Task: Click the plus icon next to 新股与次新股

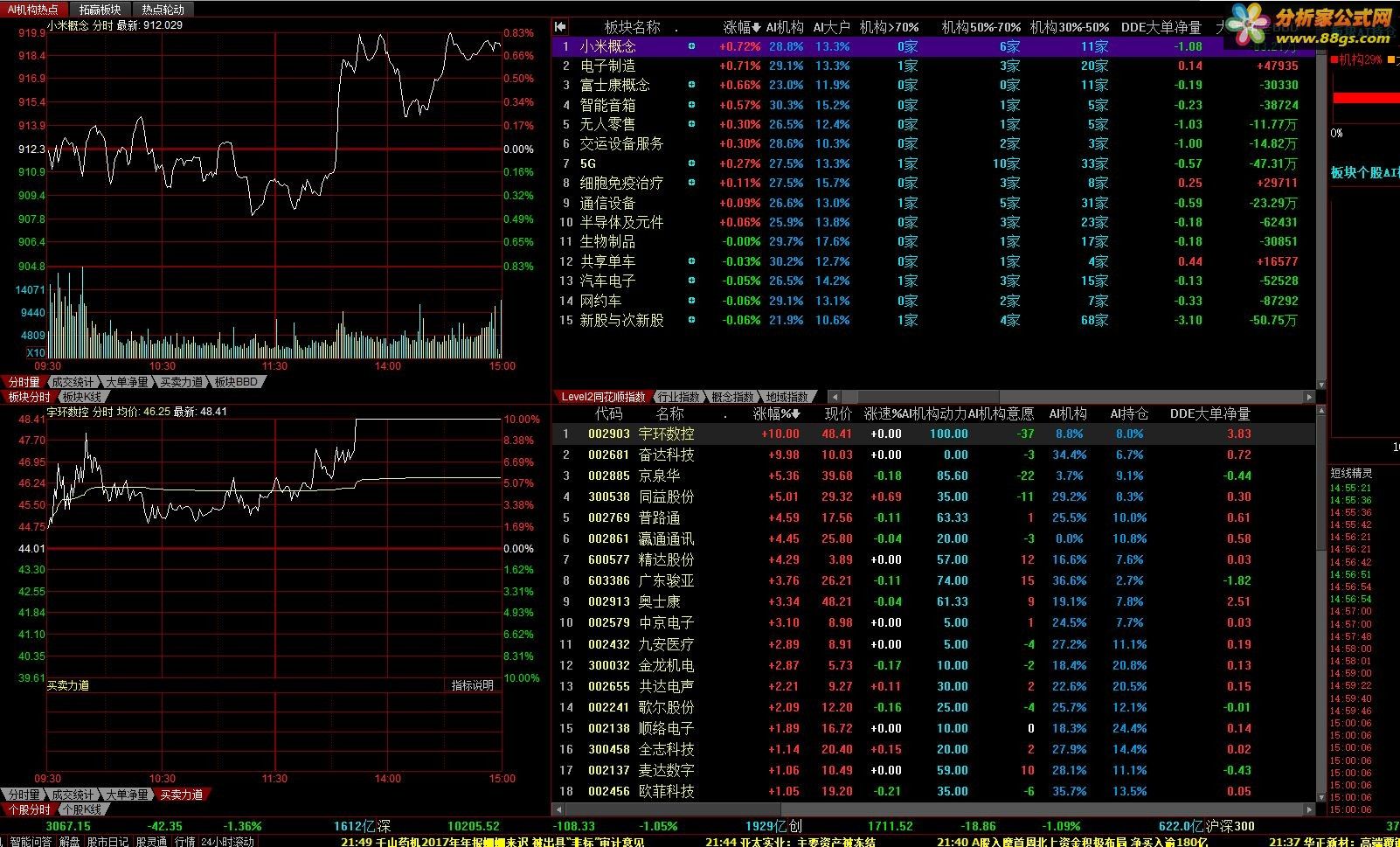Action: [x=692, y=320]
